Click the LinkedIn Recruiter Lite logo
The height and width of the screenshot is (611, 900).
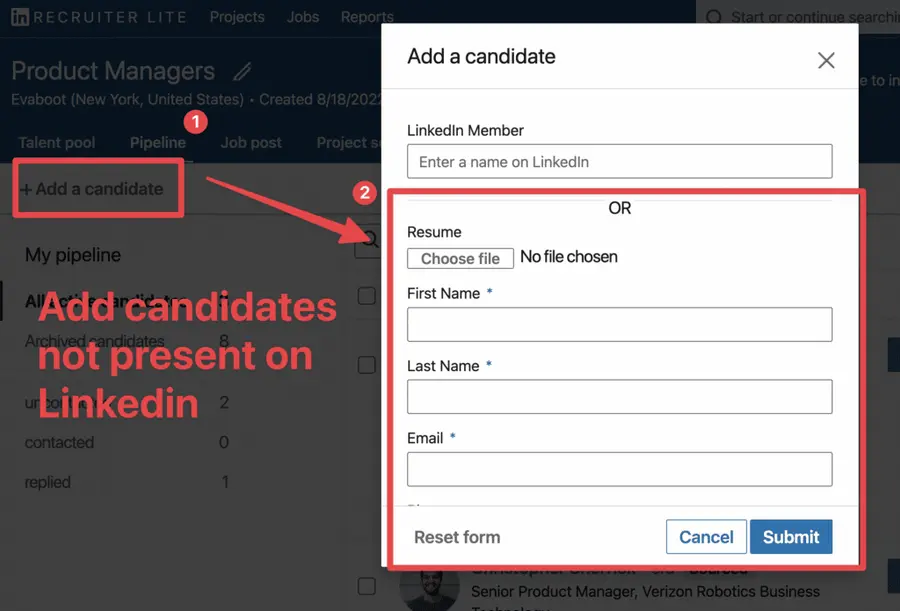coord(97,15)
